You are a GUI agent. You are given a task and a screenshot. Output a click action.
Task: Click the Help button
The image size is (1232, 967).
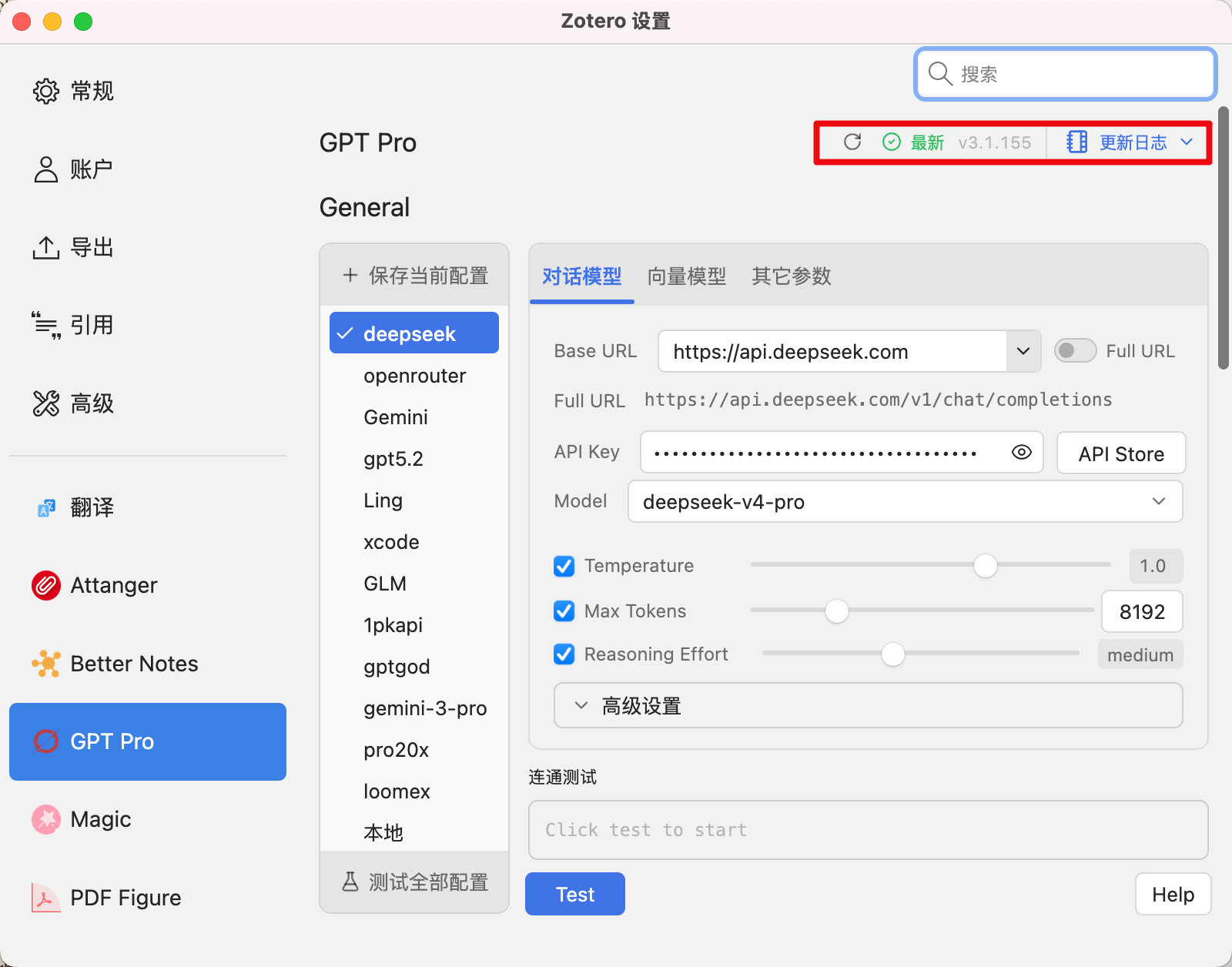(x=1173, y=894)
